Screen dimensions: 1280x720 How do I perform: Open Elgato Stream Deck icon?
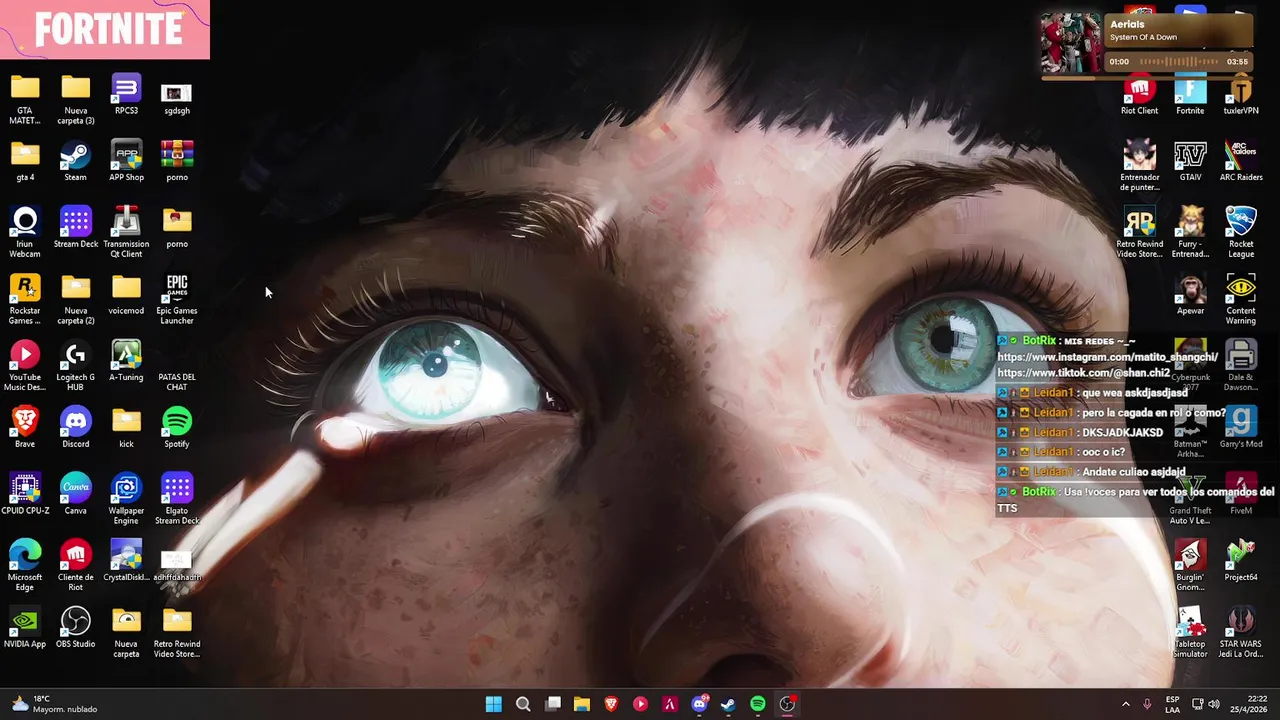177,500
